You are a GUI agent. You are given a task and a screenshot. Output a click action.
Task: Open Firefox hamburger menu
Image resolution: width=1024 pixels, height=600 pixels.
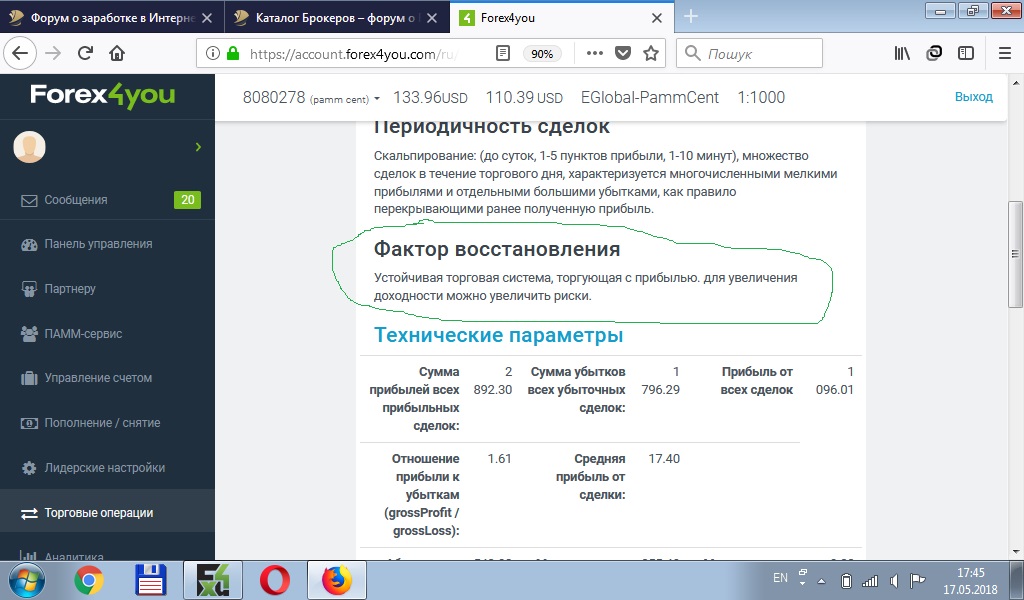1004,54
